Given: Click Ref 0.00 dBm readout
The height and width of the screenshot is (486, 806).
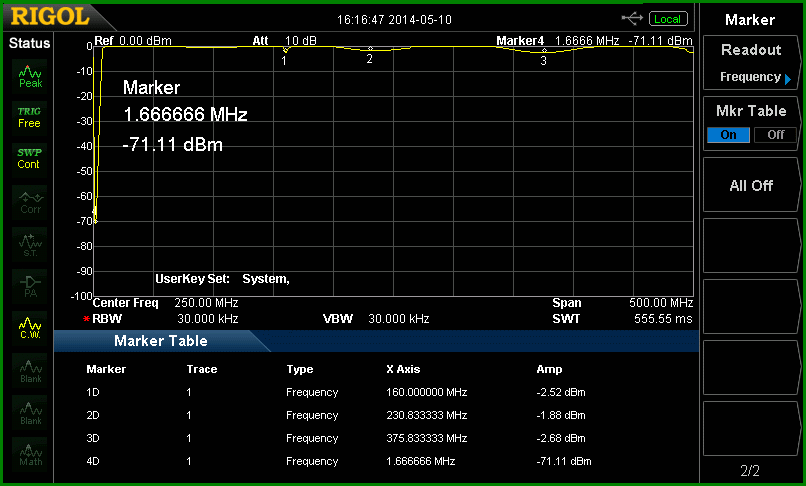Looking at the screenshot, I should point(133,41).
